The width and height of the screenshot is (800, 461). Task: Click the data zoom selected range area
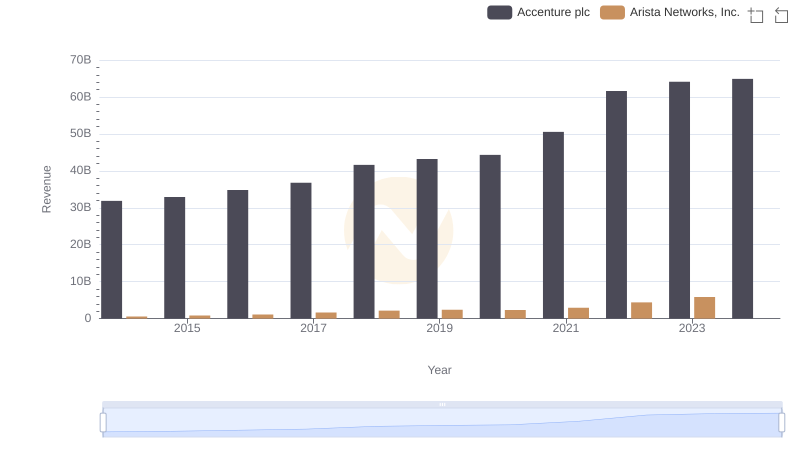coord(442,423)
